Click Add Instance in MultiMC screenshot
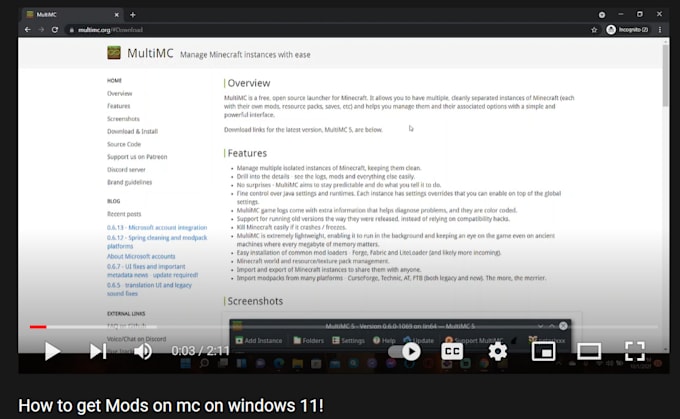The image size is (680, 419). pyautogui.click(x=259, y=340)
